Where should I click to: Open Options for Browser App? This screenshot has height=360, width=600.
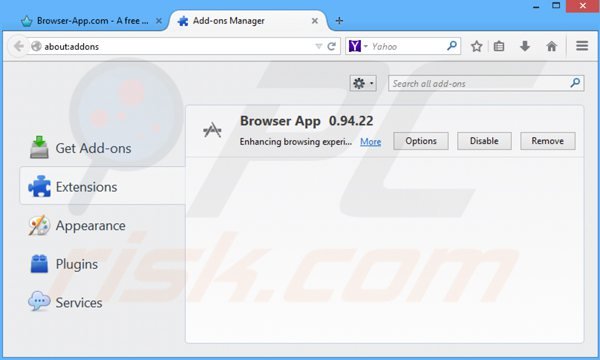coord(421,141)
